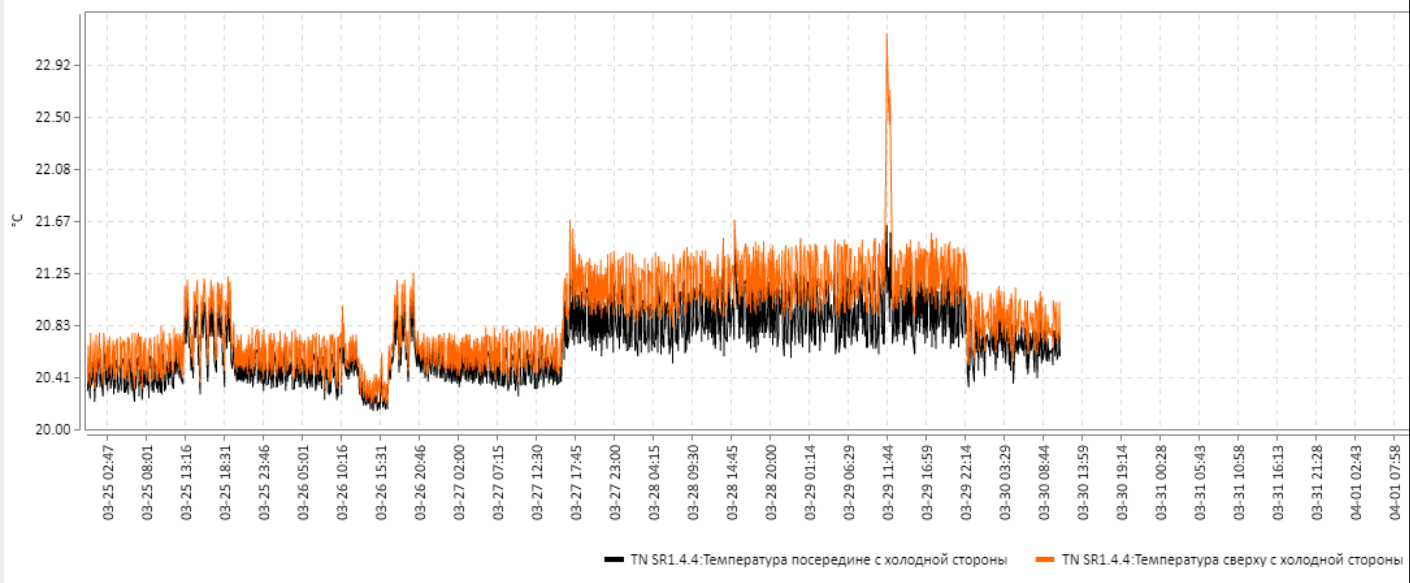Screen dimensions: 1410x583
Task: Click the 03-30 19:14 time label
Action: (x=1122, y=481)
